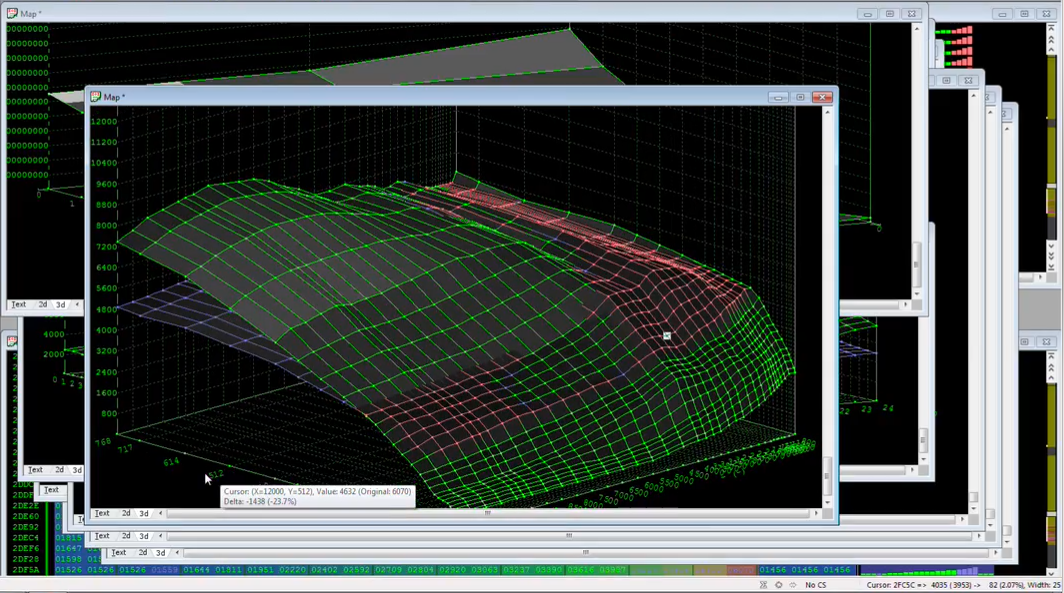Select 3d tab in small left-side map window
1064x593 pixels.
(x=77, y=470)
